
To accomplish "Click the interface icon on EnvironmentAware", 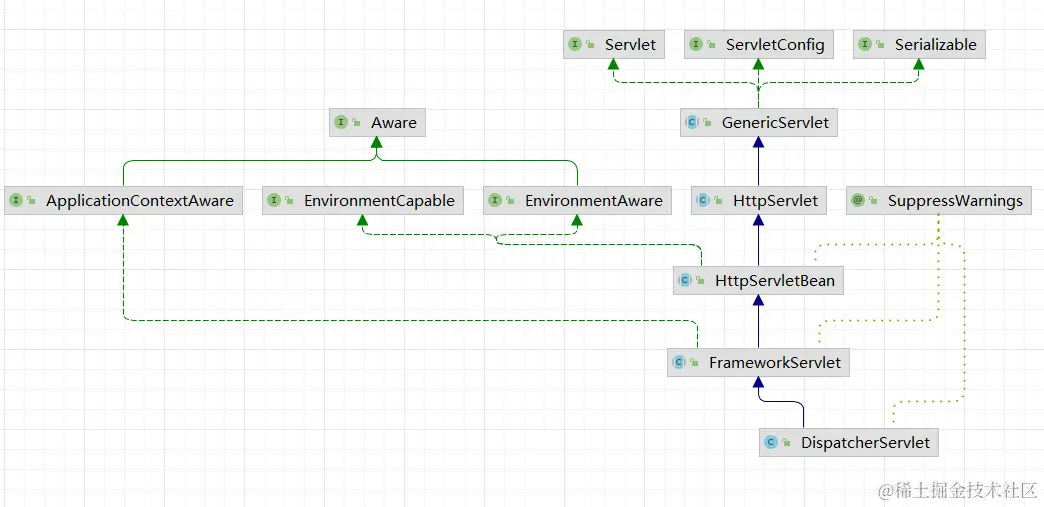I will tap(495, 201).
